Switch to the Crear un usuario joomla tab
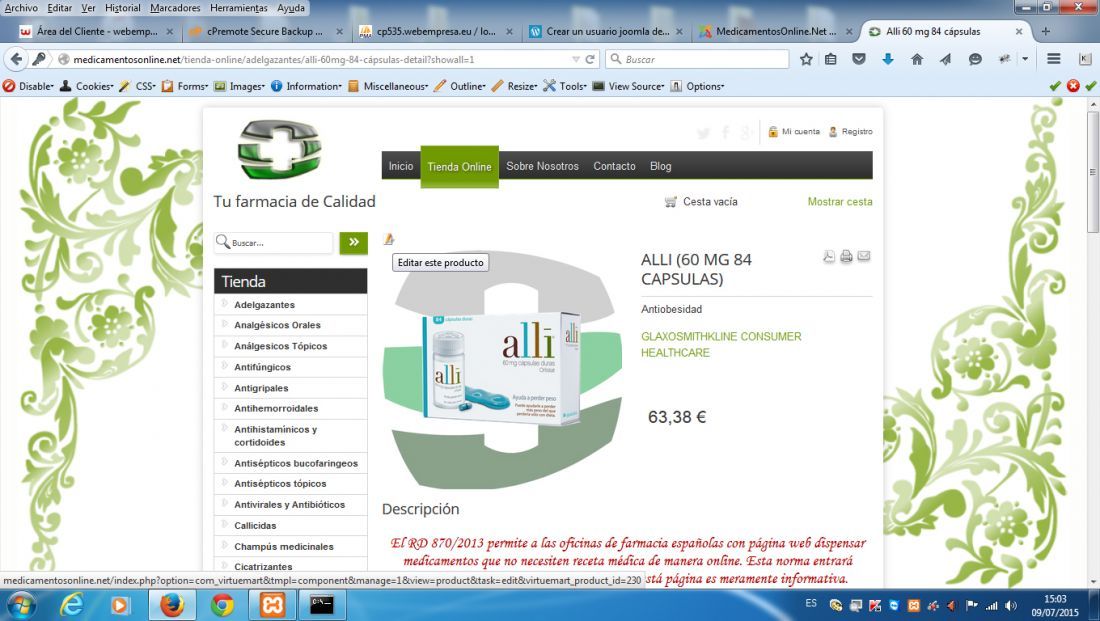The height and width of the screenshot is (621, 1100). click(x=608, y=32)
